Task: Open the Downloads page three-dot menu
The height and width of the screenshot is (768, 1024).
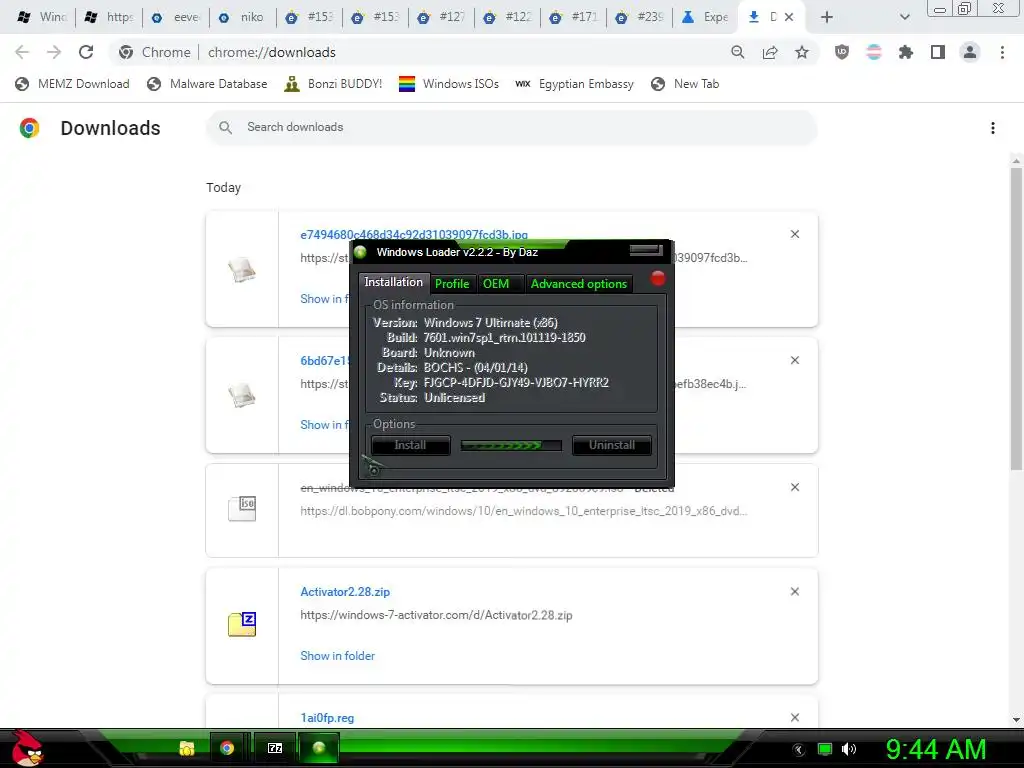Action: 993,128
